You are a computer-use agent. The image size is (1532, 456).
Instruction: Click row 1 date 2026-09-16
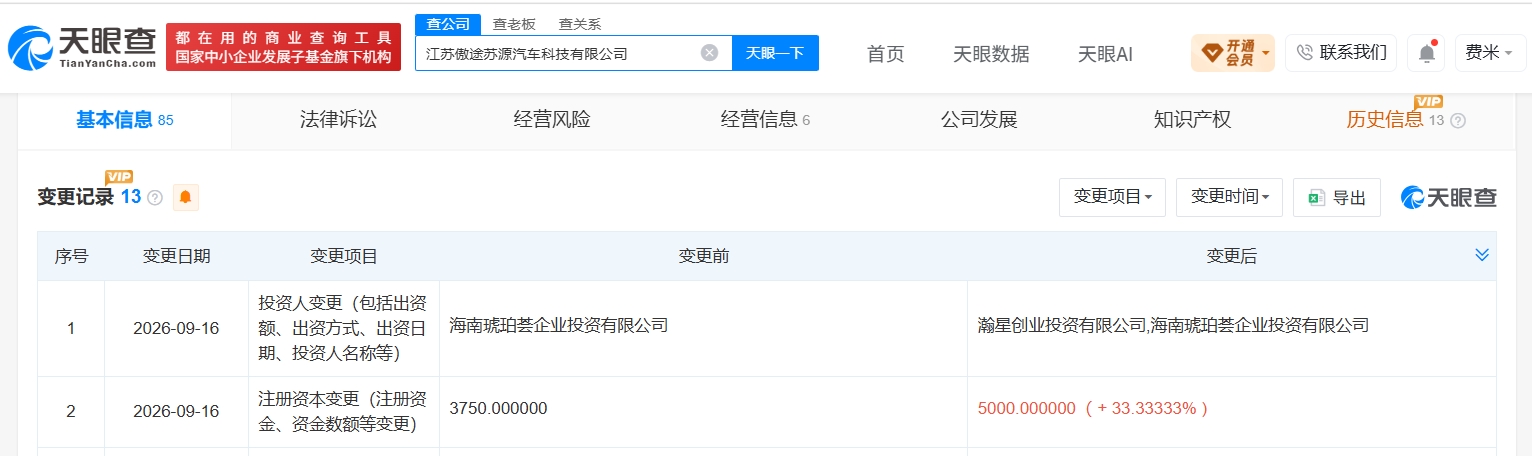176,328
